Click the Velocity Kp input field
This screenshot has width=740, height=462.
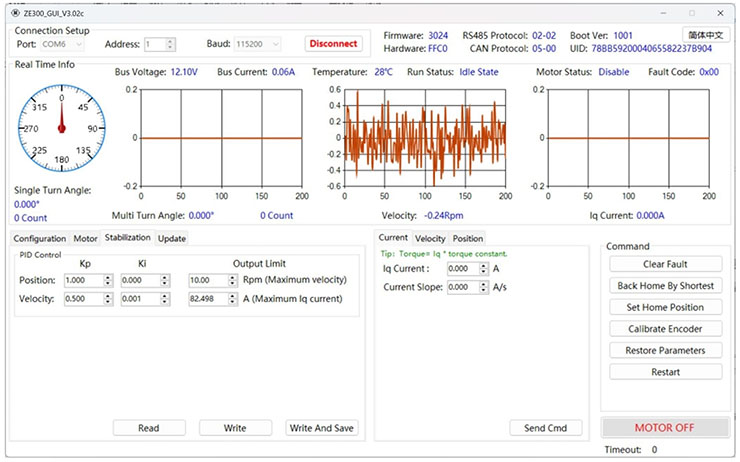point(84,299)
